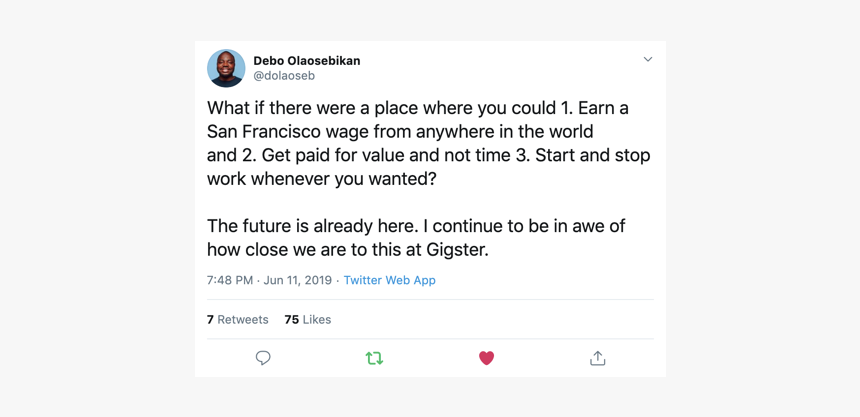
Task: Click the "work whenever you wanted?" line
Action: pos(322,179)
